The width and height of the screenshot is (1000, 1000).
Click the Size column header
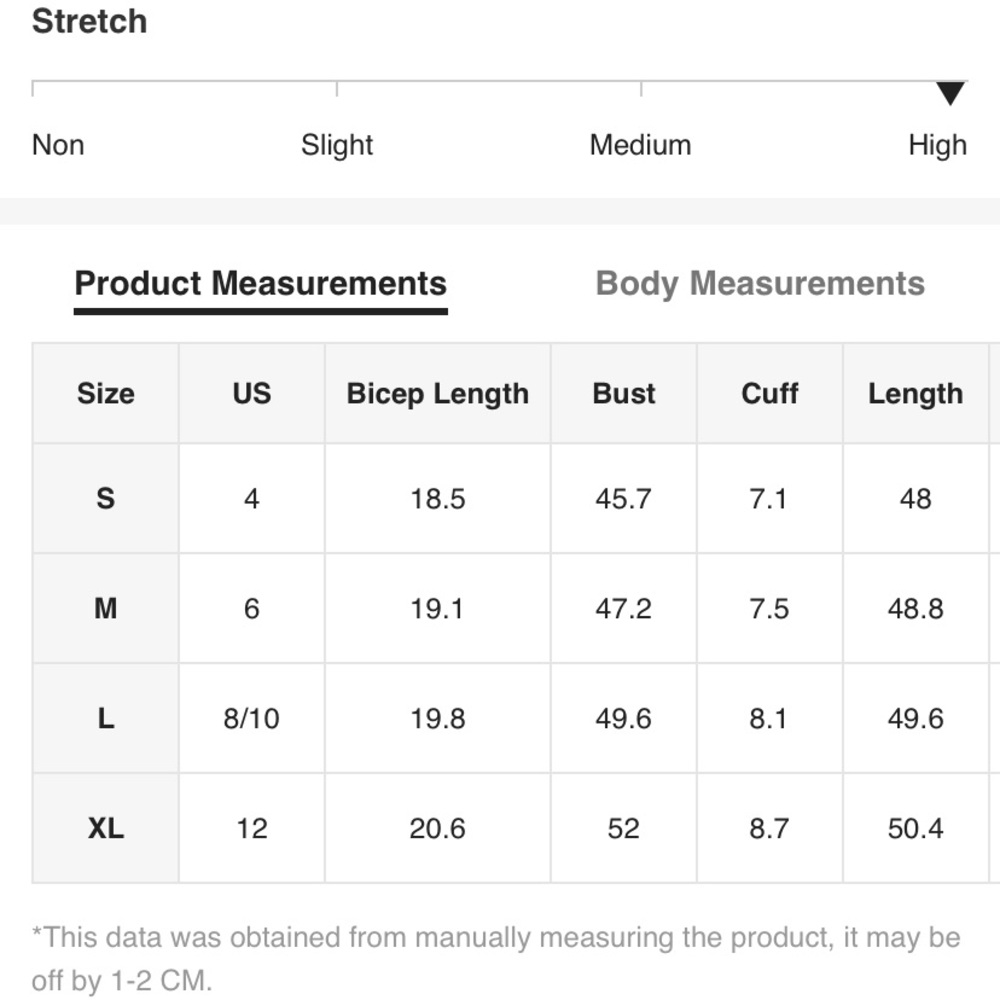[x=105, y=394]
